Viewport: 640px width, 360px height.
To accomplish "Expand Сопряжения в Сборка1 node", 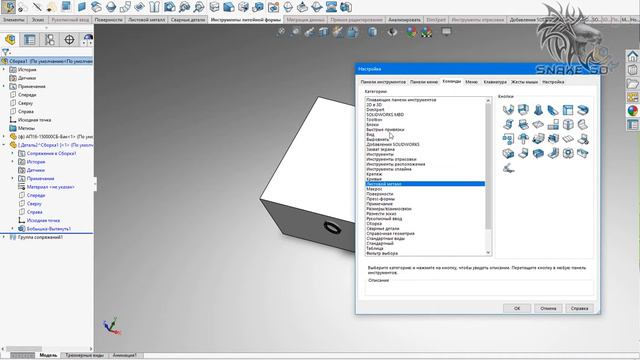I will coord(12,153).
